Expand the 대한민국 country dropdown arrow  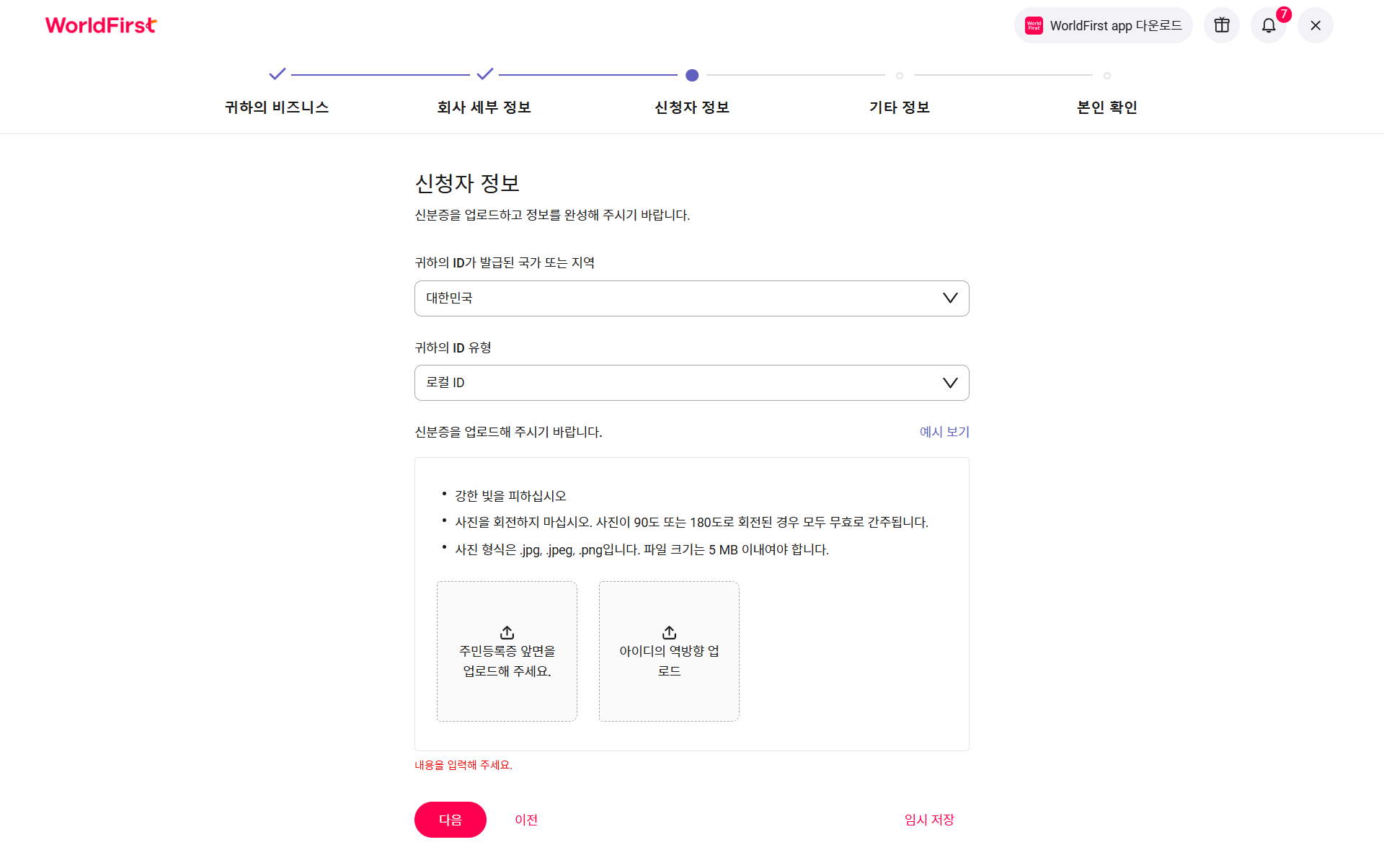point(950,298)
